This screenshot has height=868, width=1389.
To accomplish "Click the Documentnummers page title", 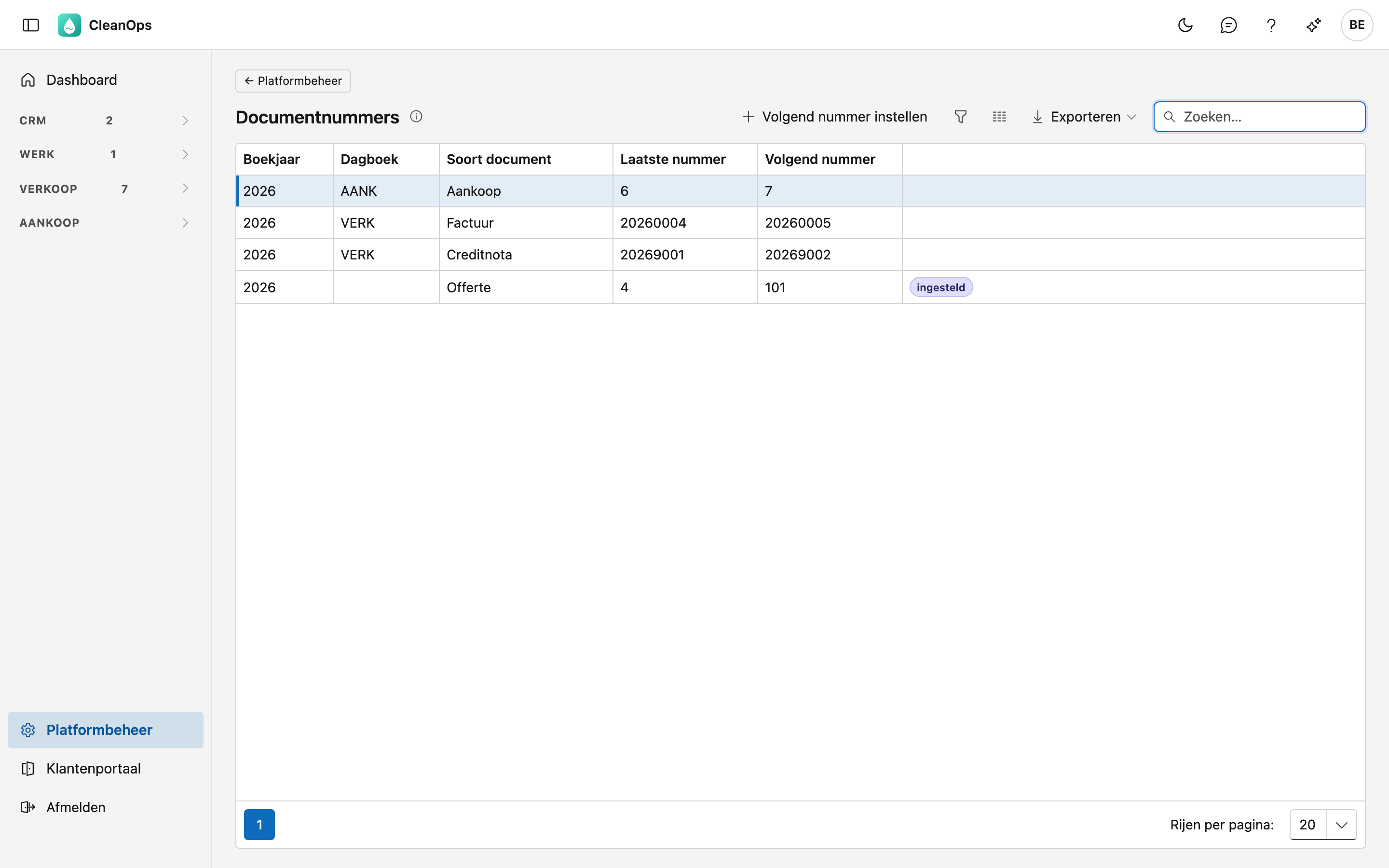I will (x=317, y=117).
